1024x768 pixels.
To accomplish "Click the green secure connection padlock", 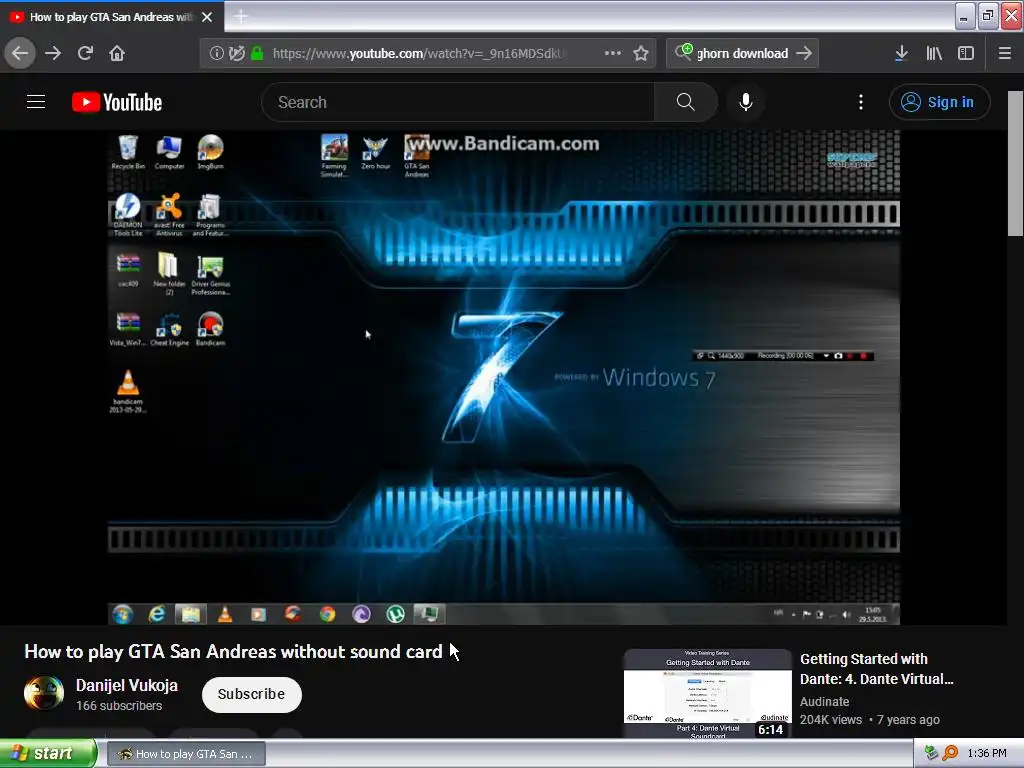I will click(x=257, y=53).
